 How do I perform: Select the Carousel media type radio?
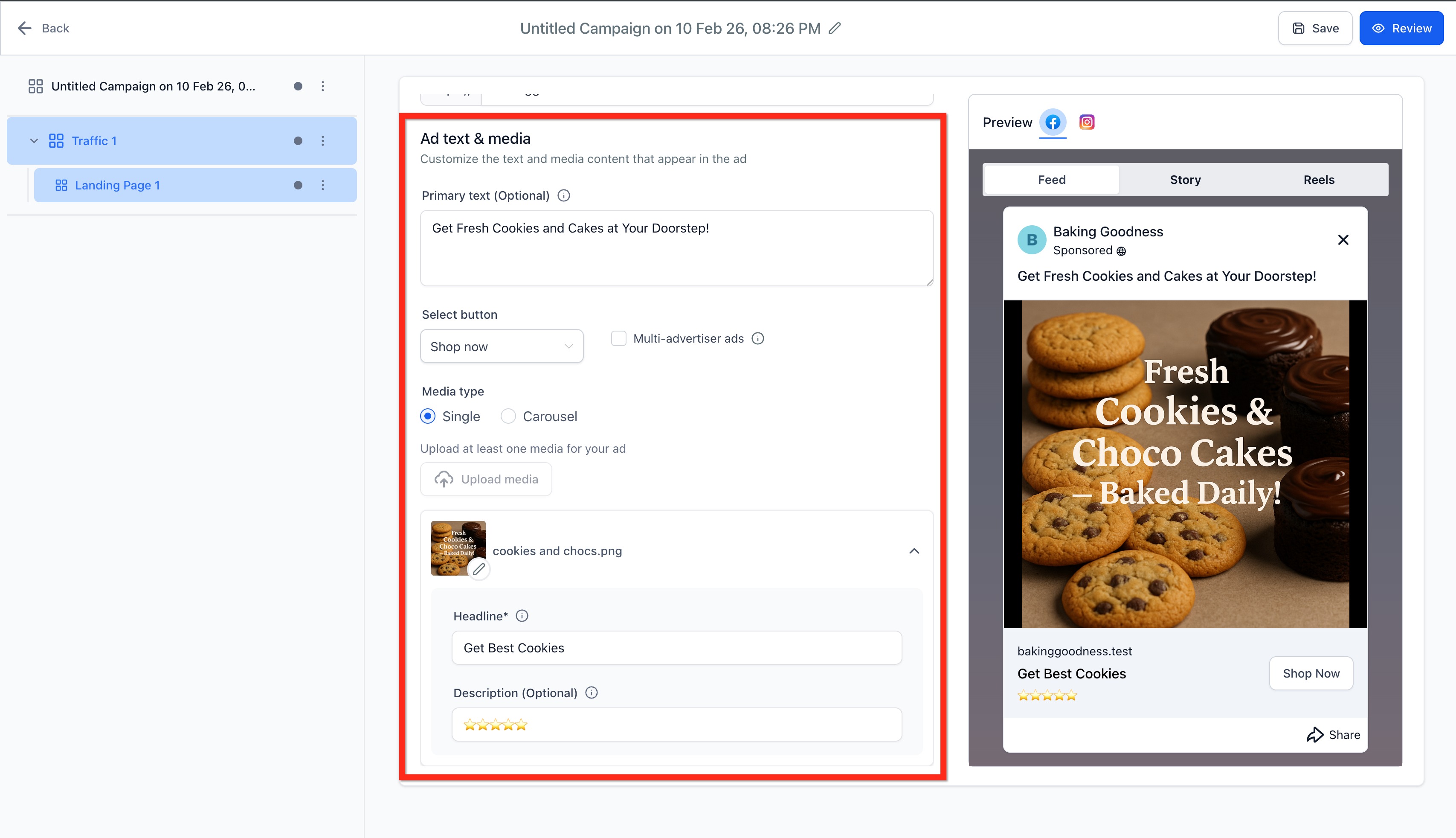pos(508,416)
